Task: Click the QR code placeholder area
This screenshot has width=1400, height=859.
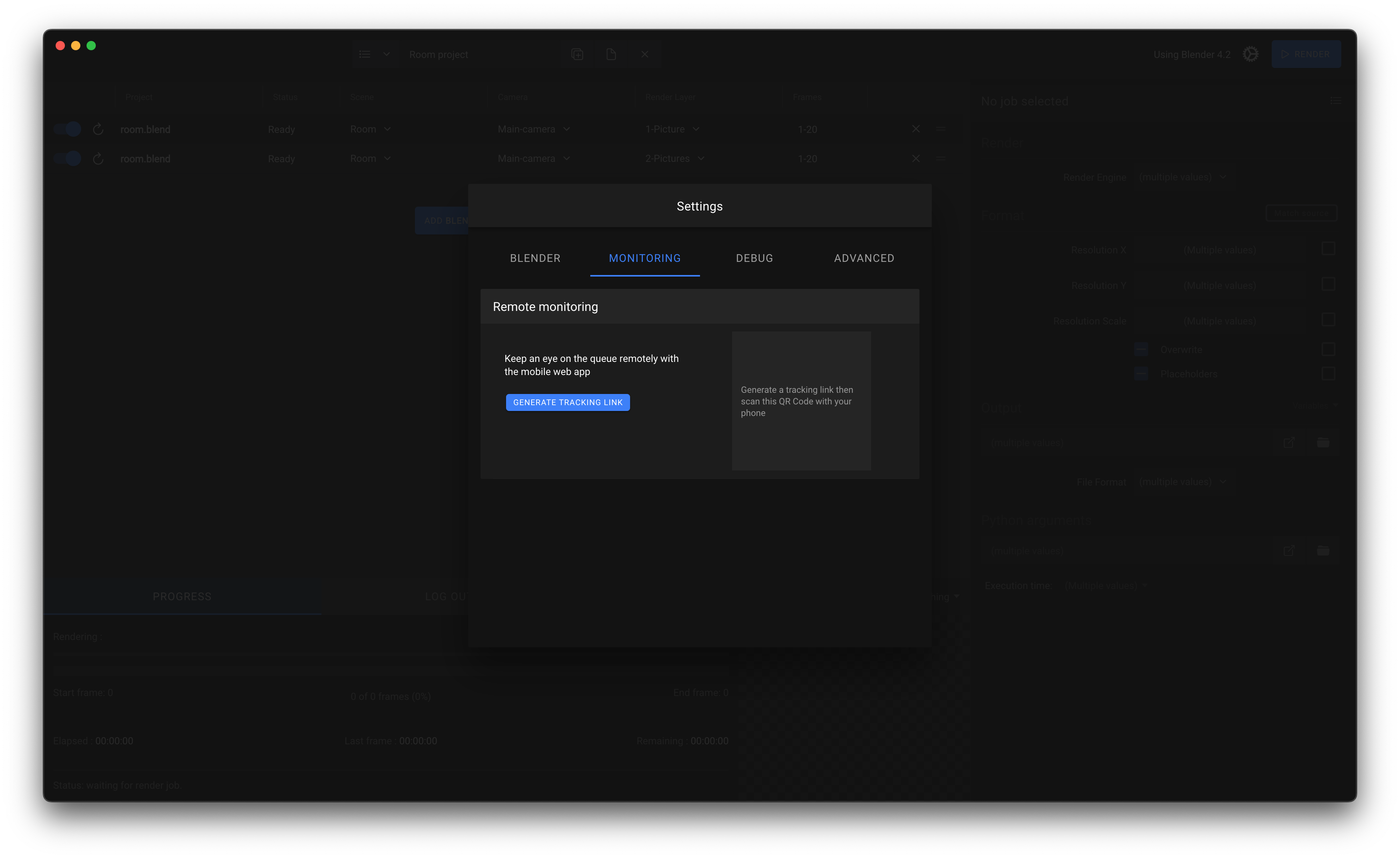Action: (801, 401)
